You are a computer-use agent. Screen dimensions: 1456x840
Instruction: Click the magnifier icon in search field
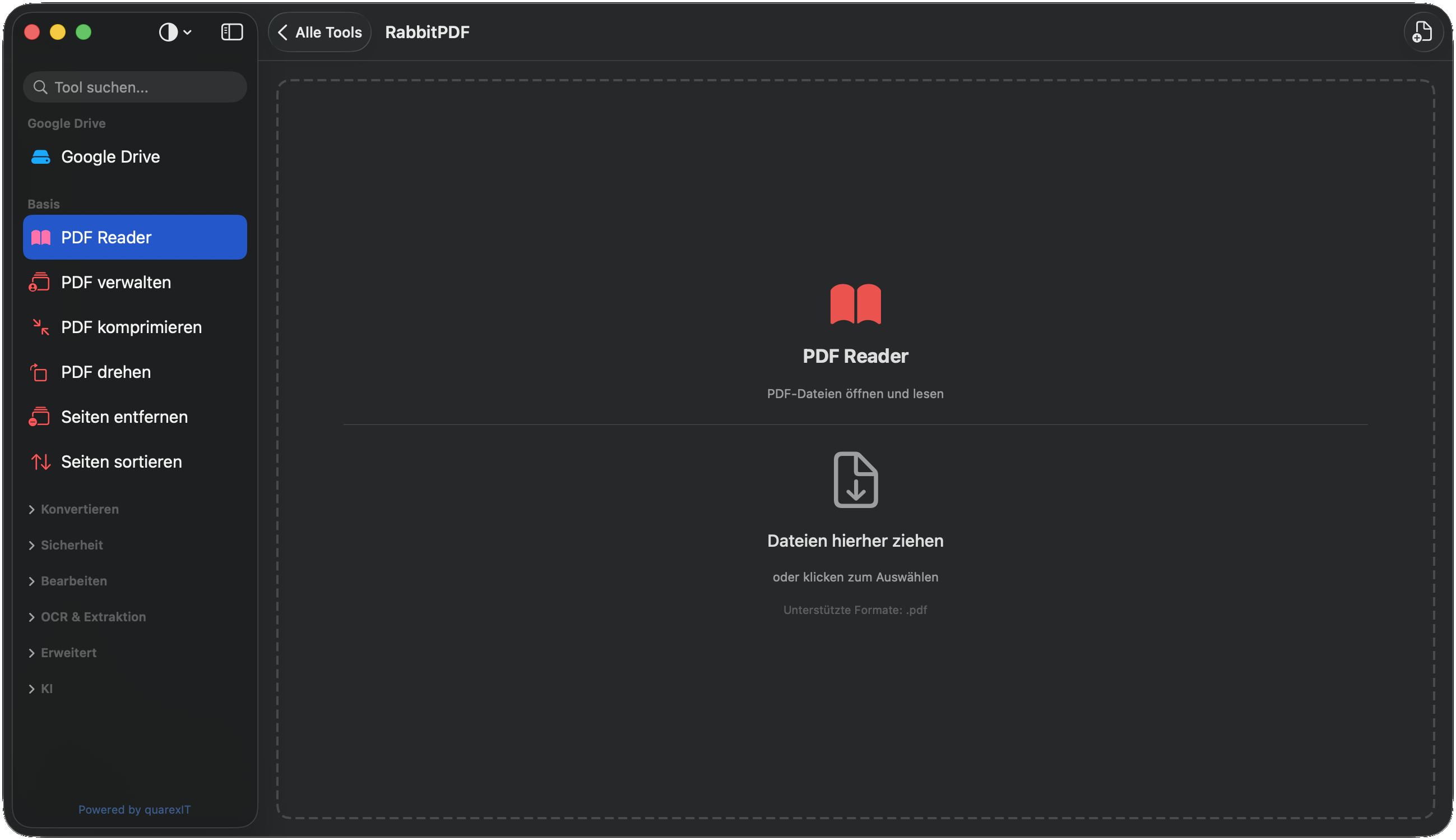coord(40,87)
